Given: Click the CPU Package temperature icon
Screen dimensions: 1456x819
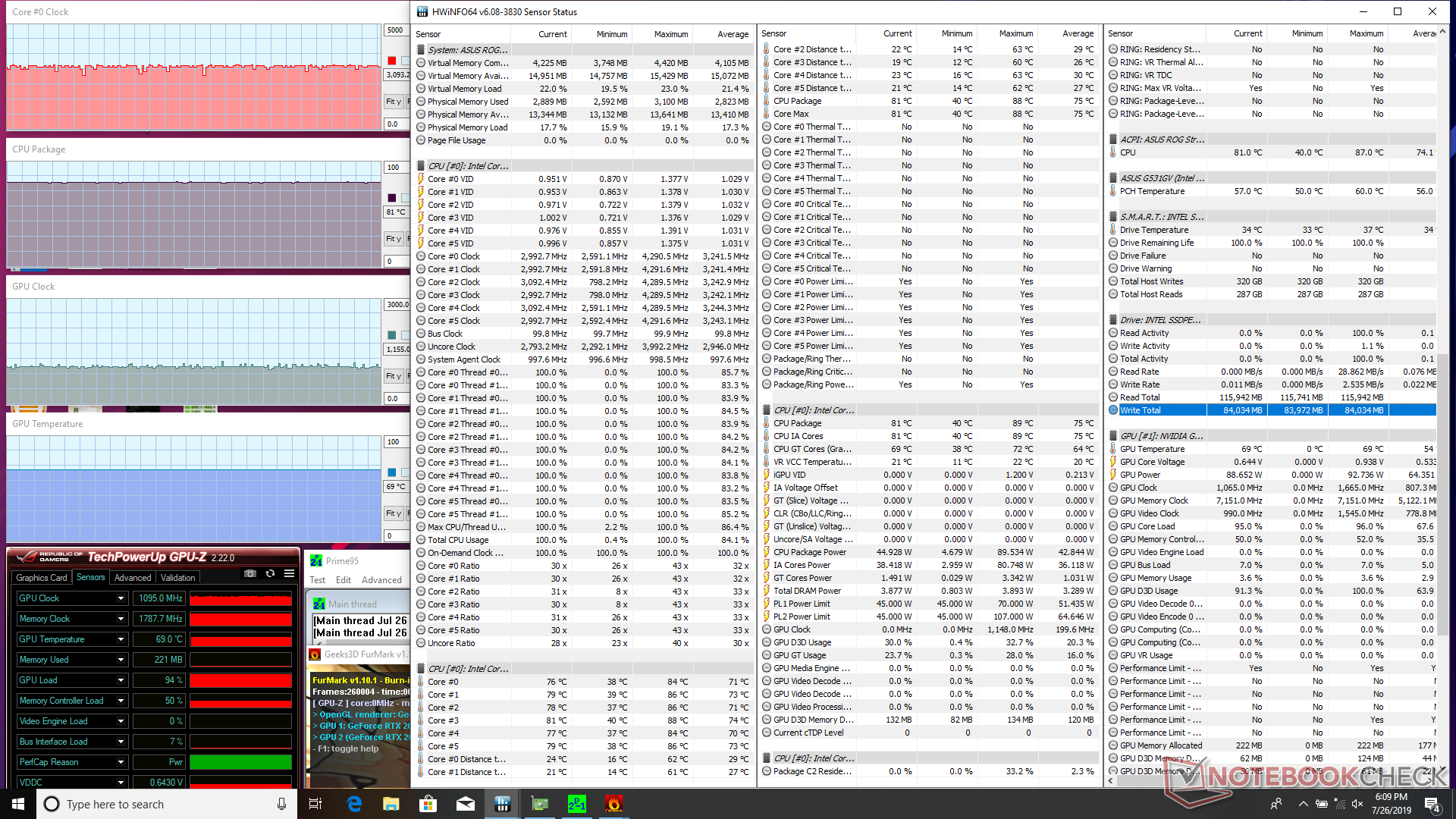Looking at the screenshot, I should 767,101.
